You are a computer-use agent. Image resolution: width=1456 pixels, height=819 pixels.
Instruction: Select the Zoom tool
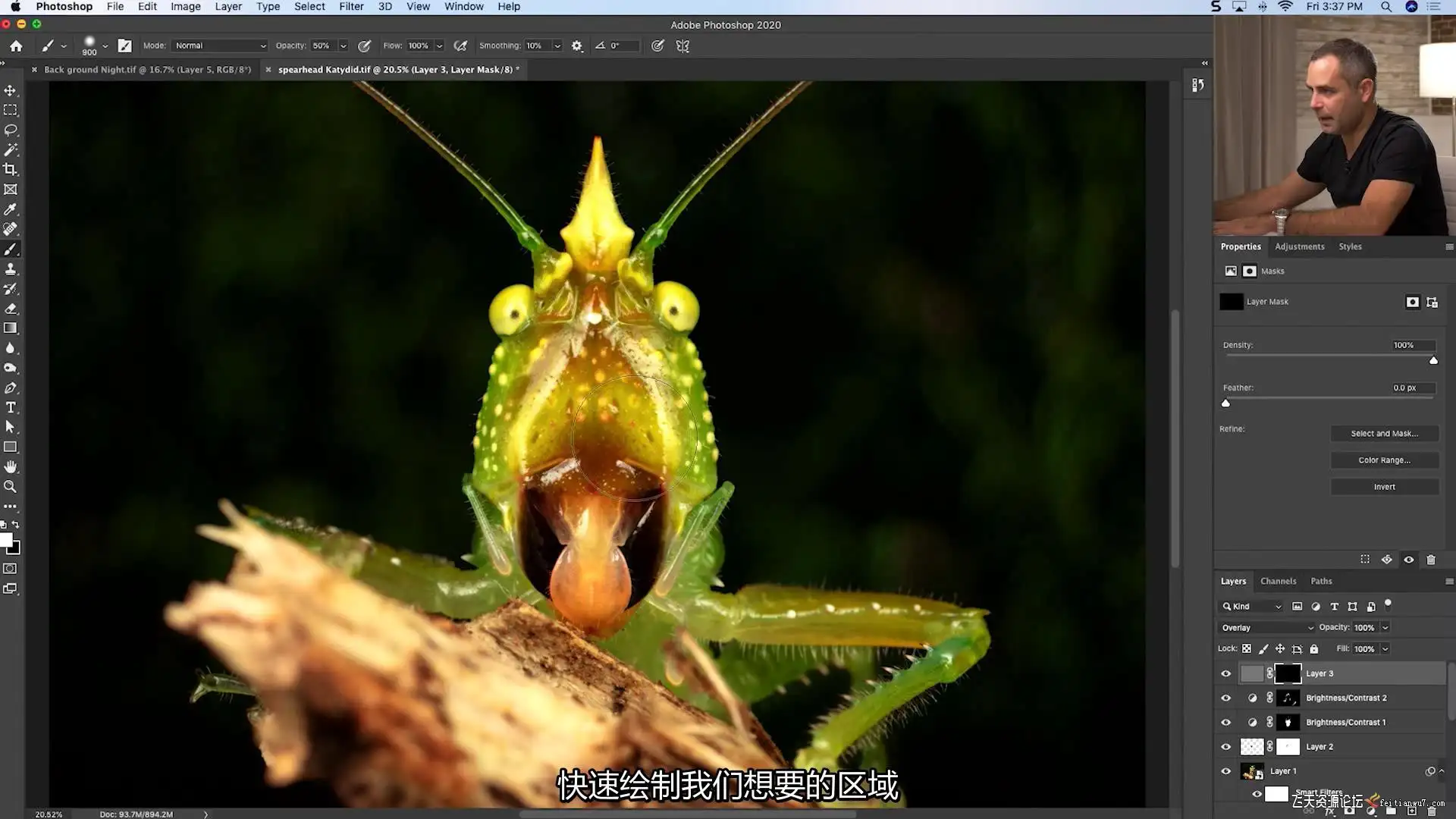pos(11,487)
